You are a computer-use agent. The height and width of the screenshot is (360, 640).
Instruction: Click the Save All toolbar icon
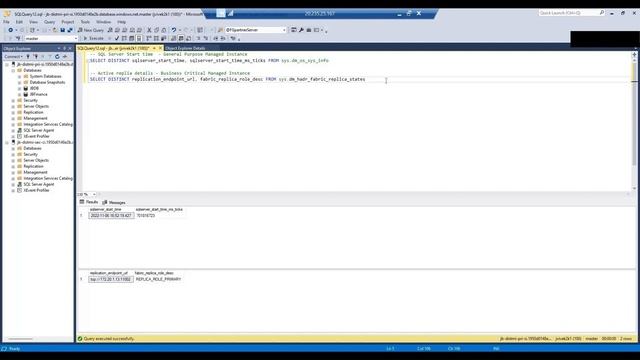[70, 30]
